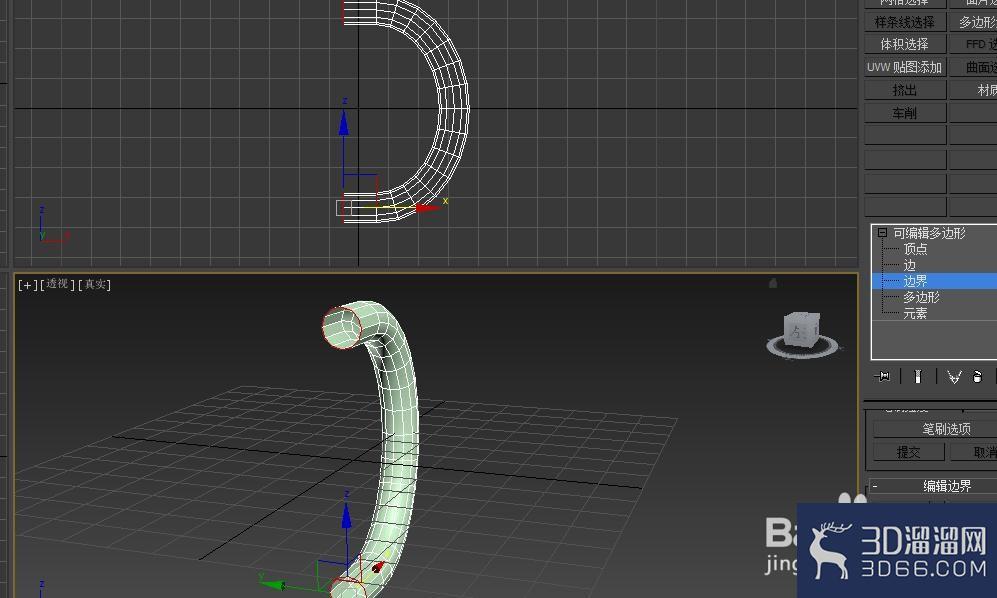Select 边界 sub-object level
The image size is (997, 598).
tap(915, 281)
